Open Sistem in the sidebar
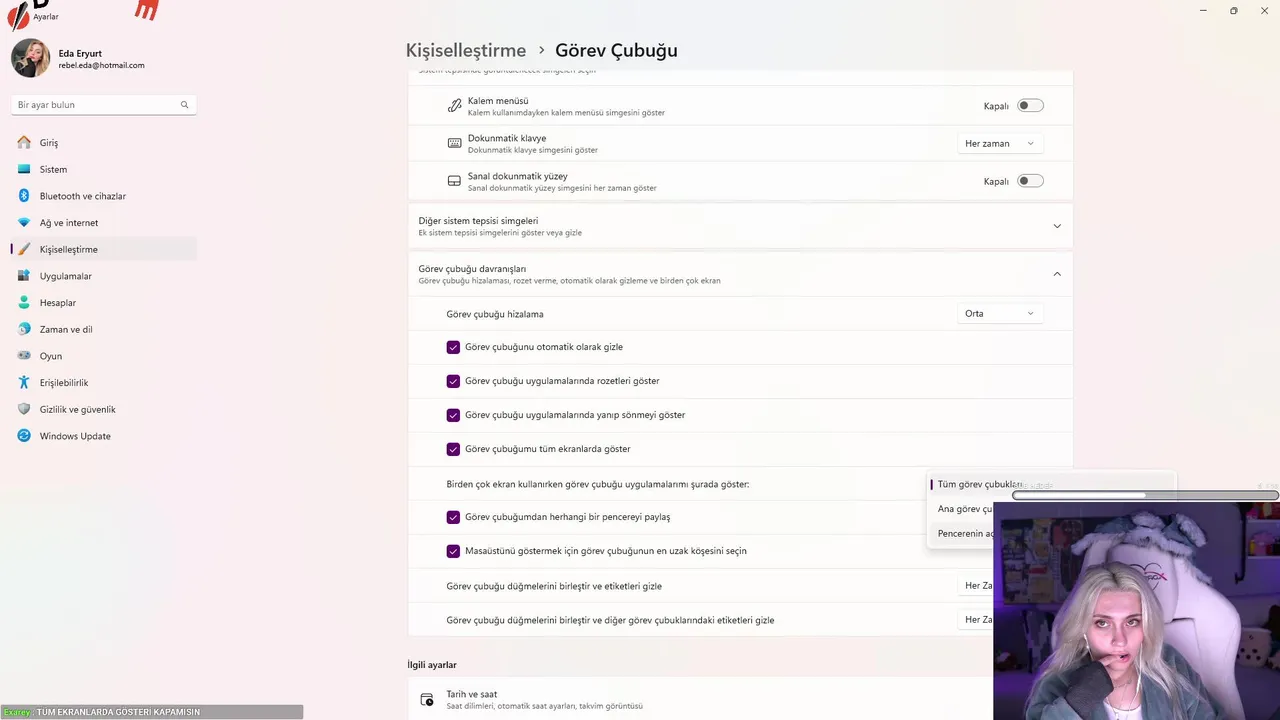Screen dimensions: 1280x720 pos(54,170)
